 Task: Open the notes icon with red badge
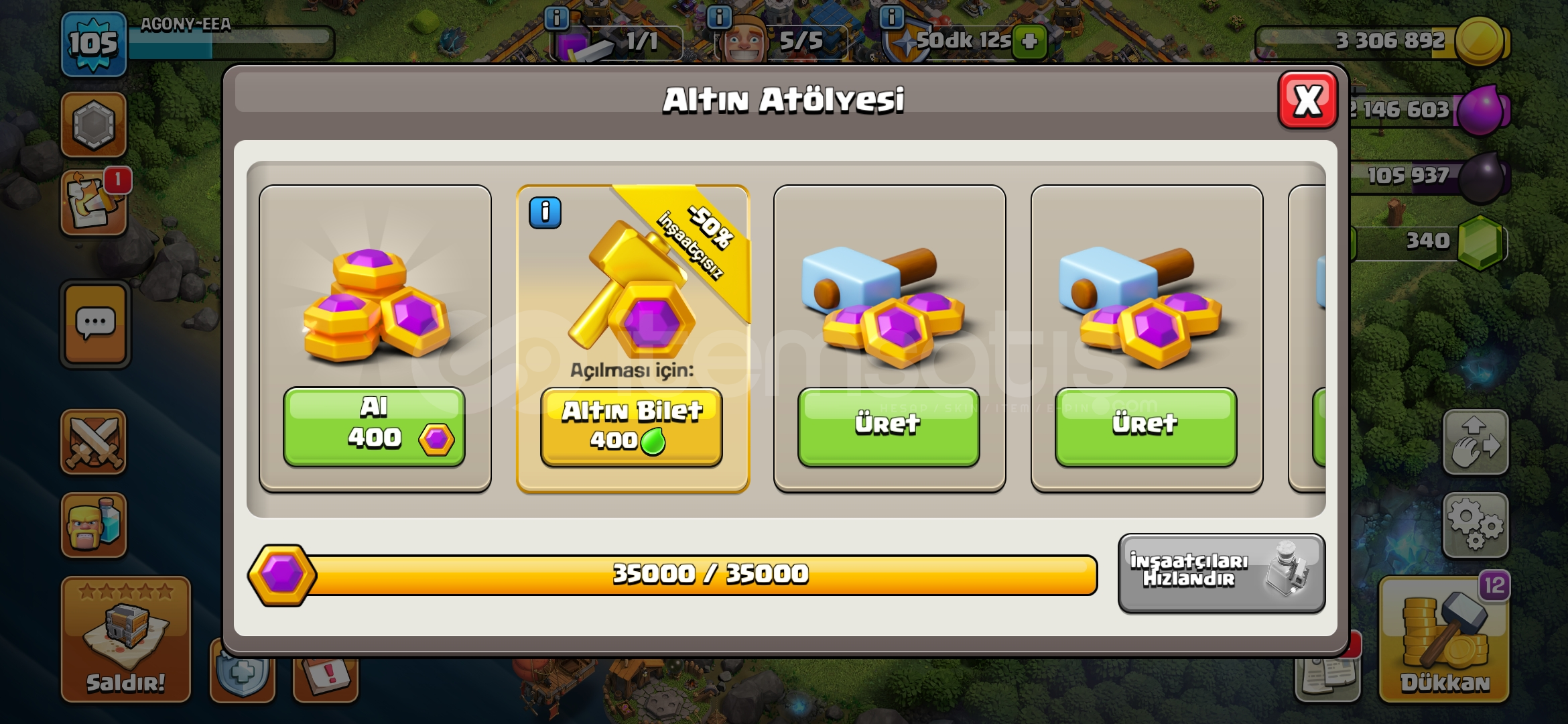(x=94, y=202)
